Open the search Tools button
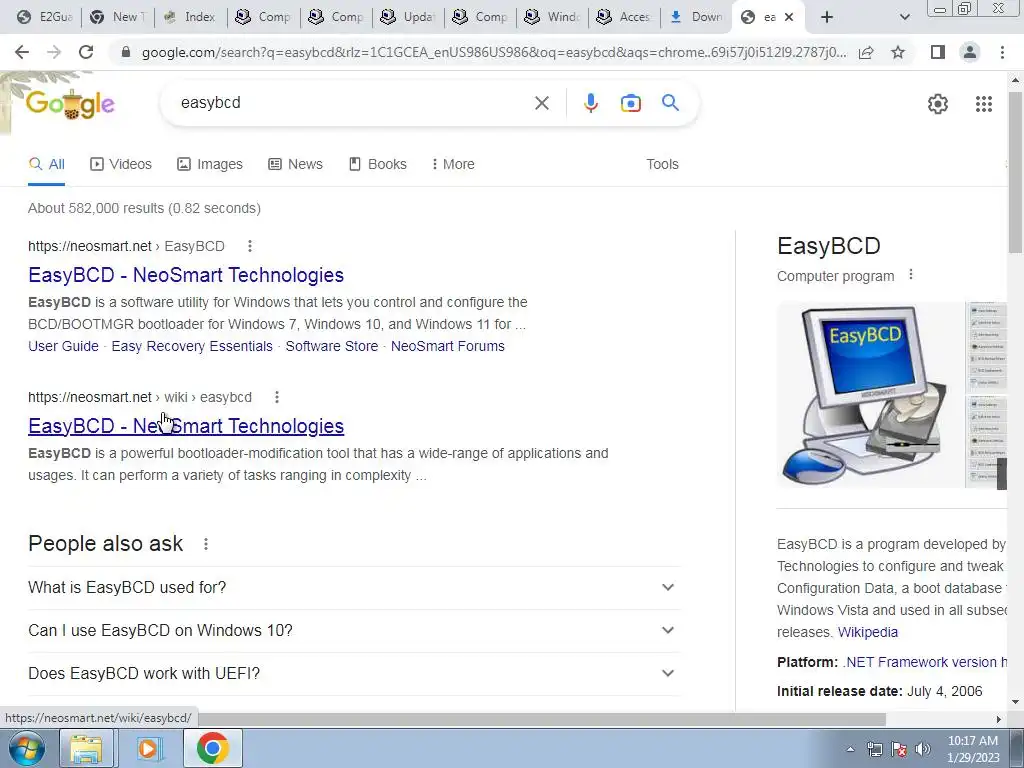 click(x=662, y=164)
